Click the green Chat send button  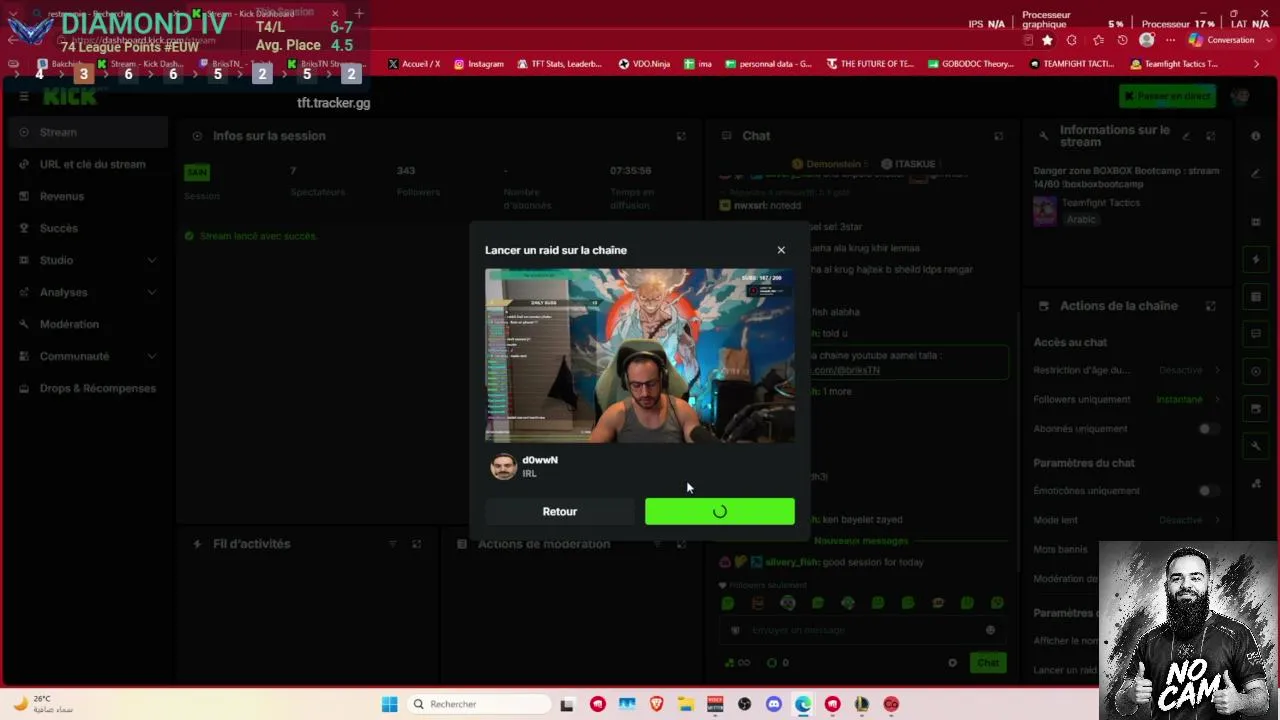(988, 663)
